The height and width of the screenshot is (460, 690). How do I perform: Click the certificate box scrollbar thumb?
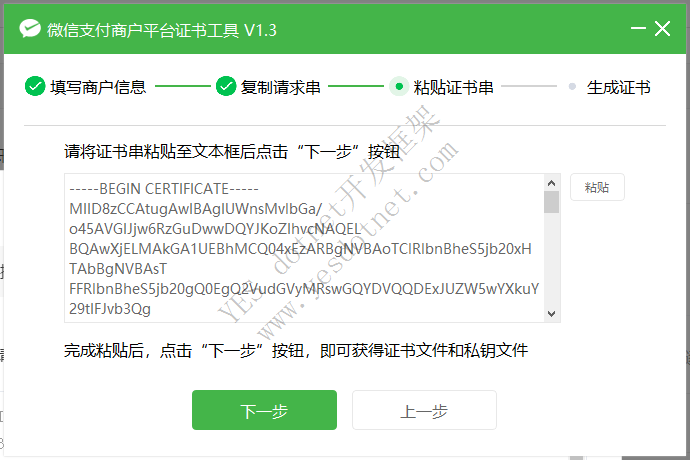[551, 202]
